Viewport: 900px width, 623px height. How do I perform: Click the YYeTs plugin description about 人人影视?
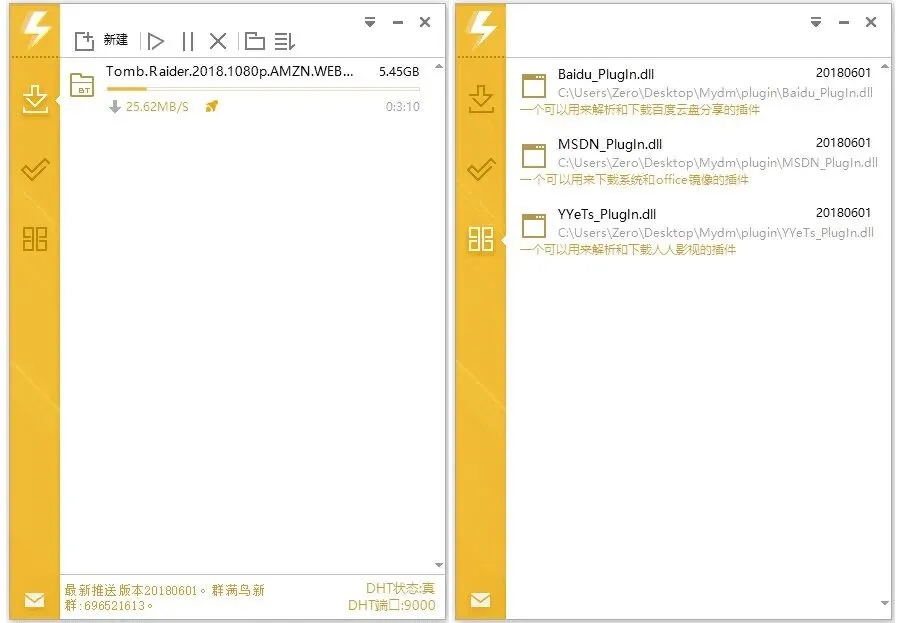[x=628, y=250]
